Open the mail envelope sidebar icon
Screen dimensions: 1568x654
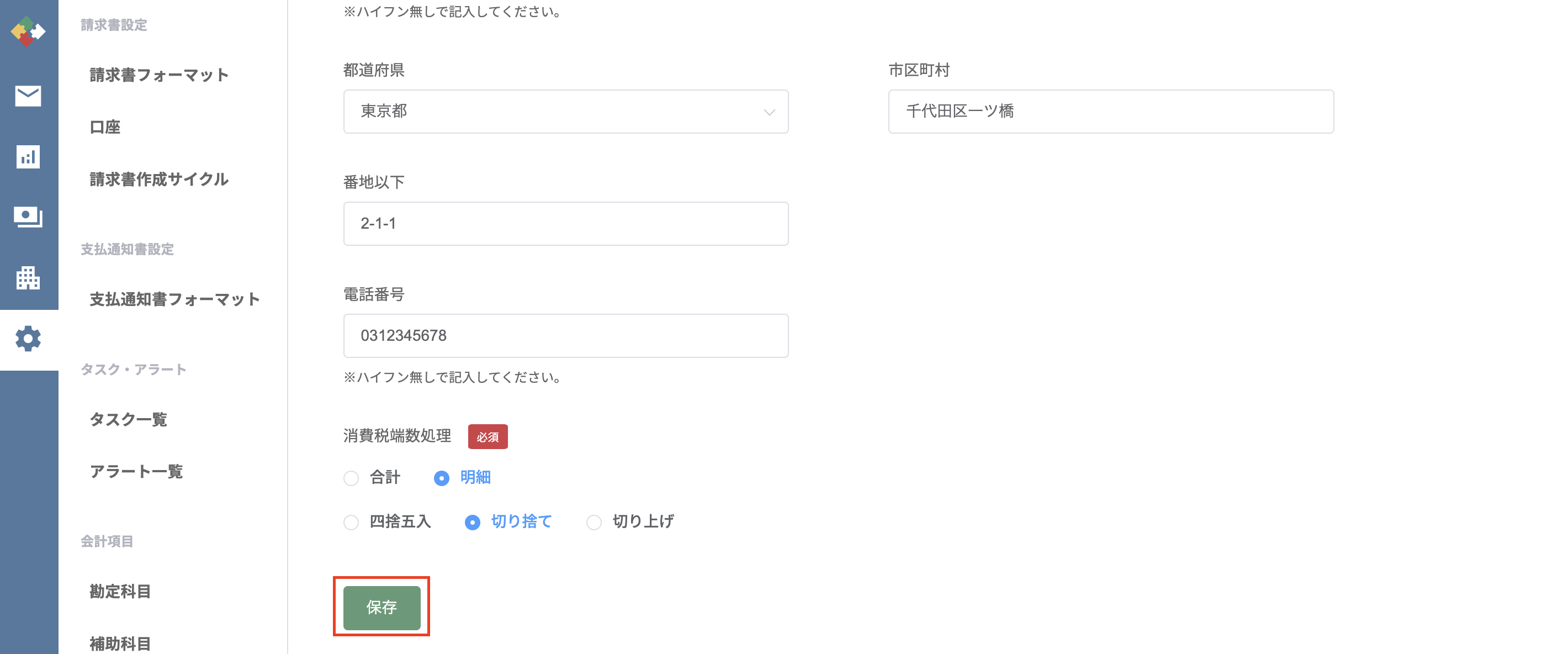(28, 96)
